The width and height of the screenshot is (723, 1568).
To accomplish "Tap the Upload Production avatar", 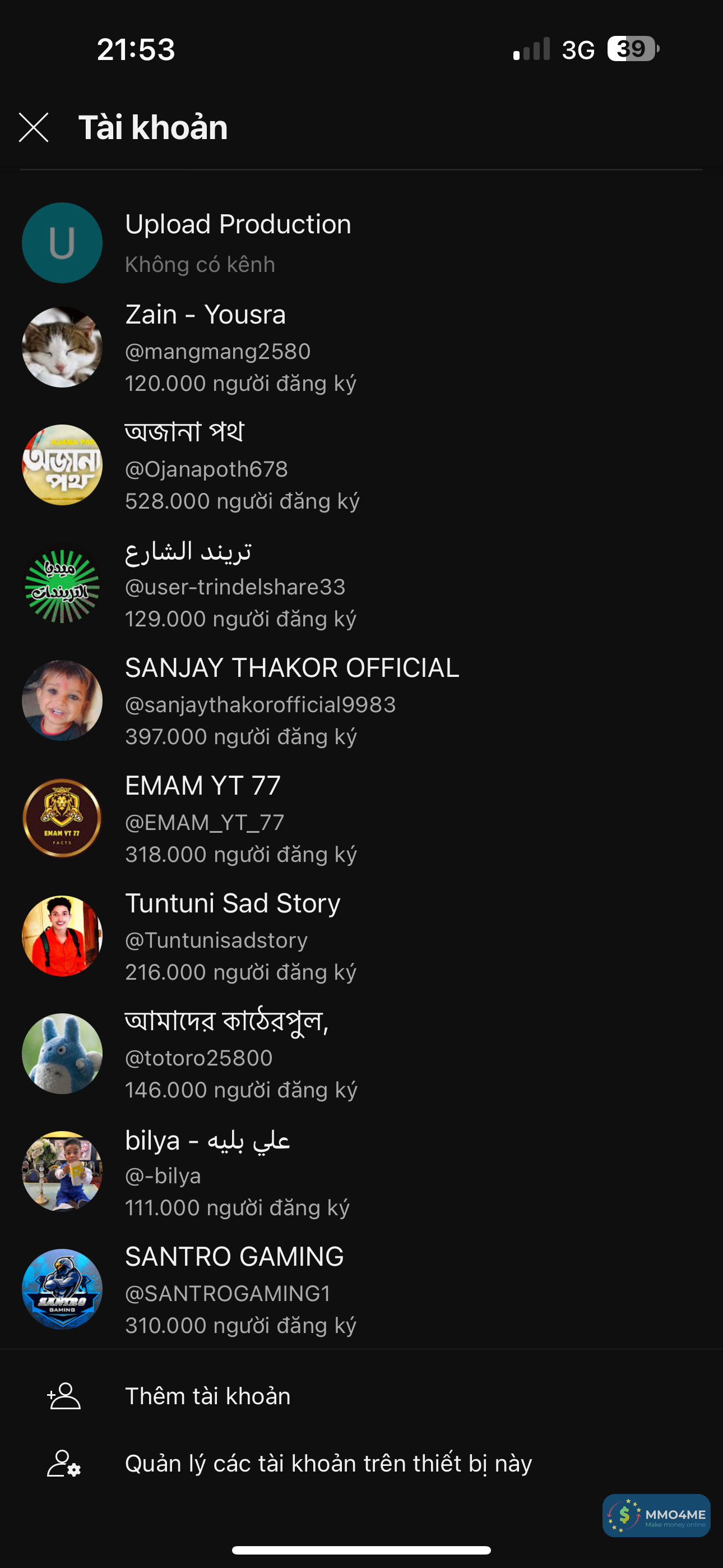I will [62, 243].
